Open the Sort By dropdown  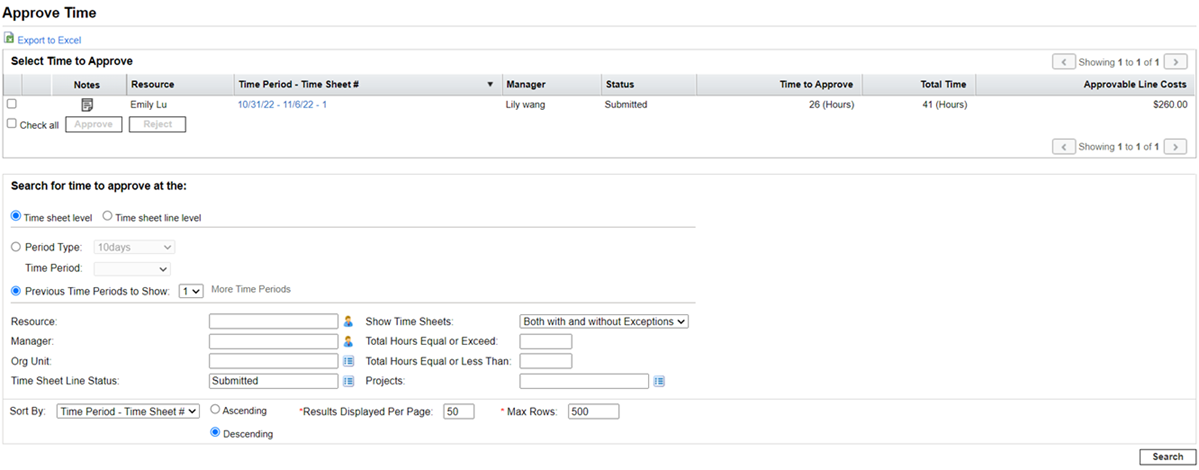tap(129, 411)
